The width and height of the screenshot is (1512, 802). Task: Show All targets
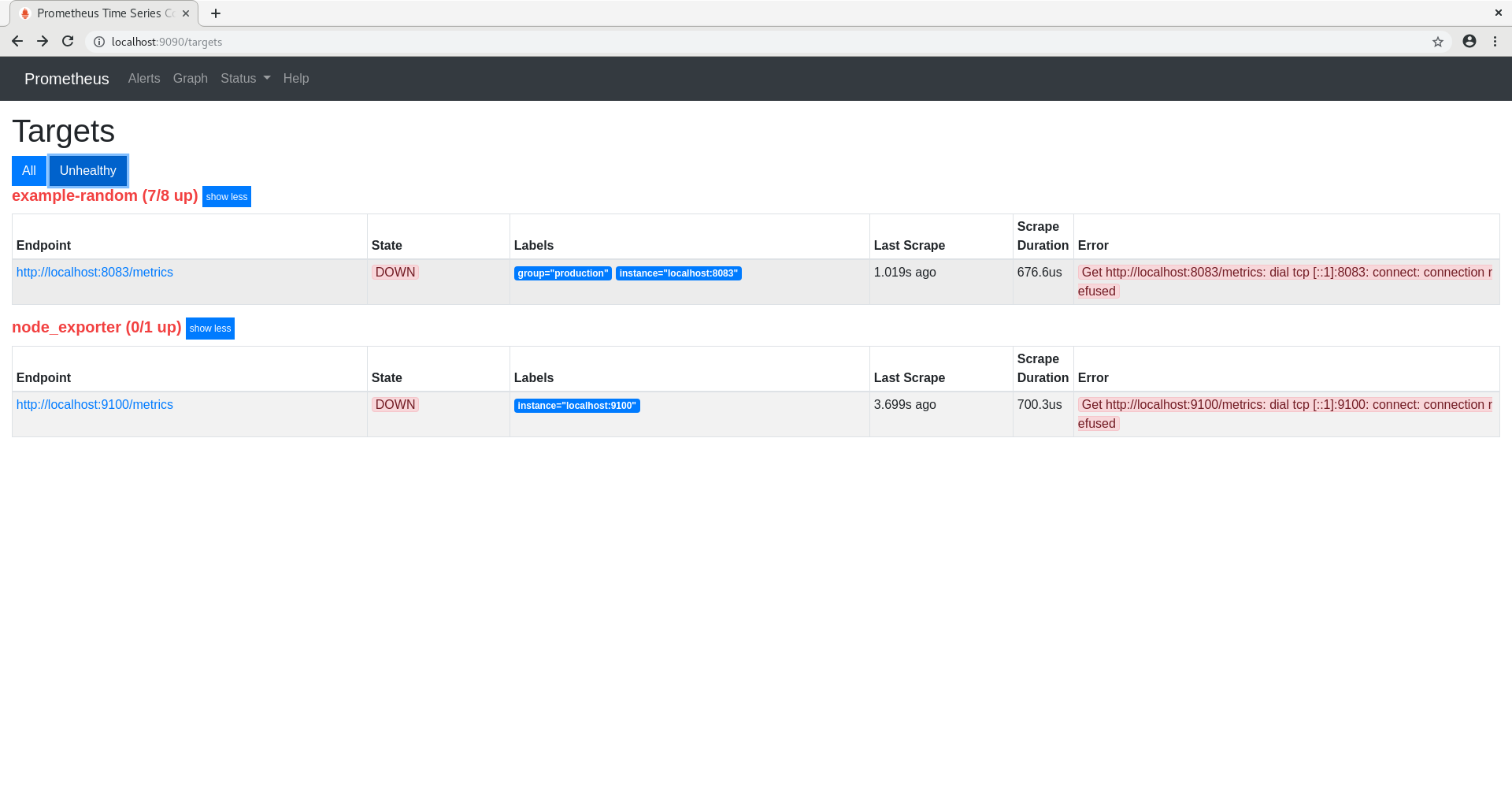click(x=29, y=171)
